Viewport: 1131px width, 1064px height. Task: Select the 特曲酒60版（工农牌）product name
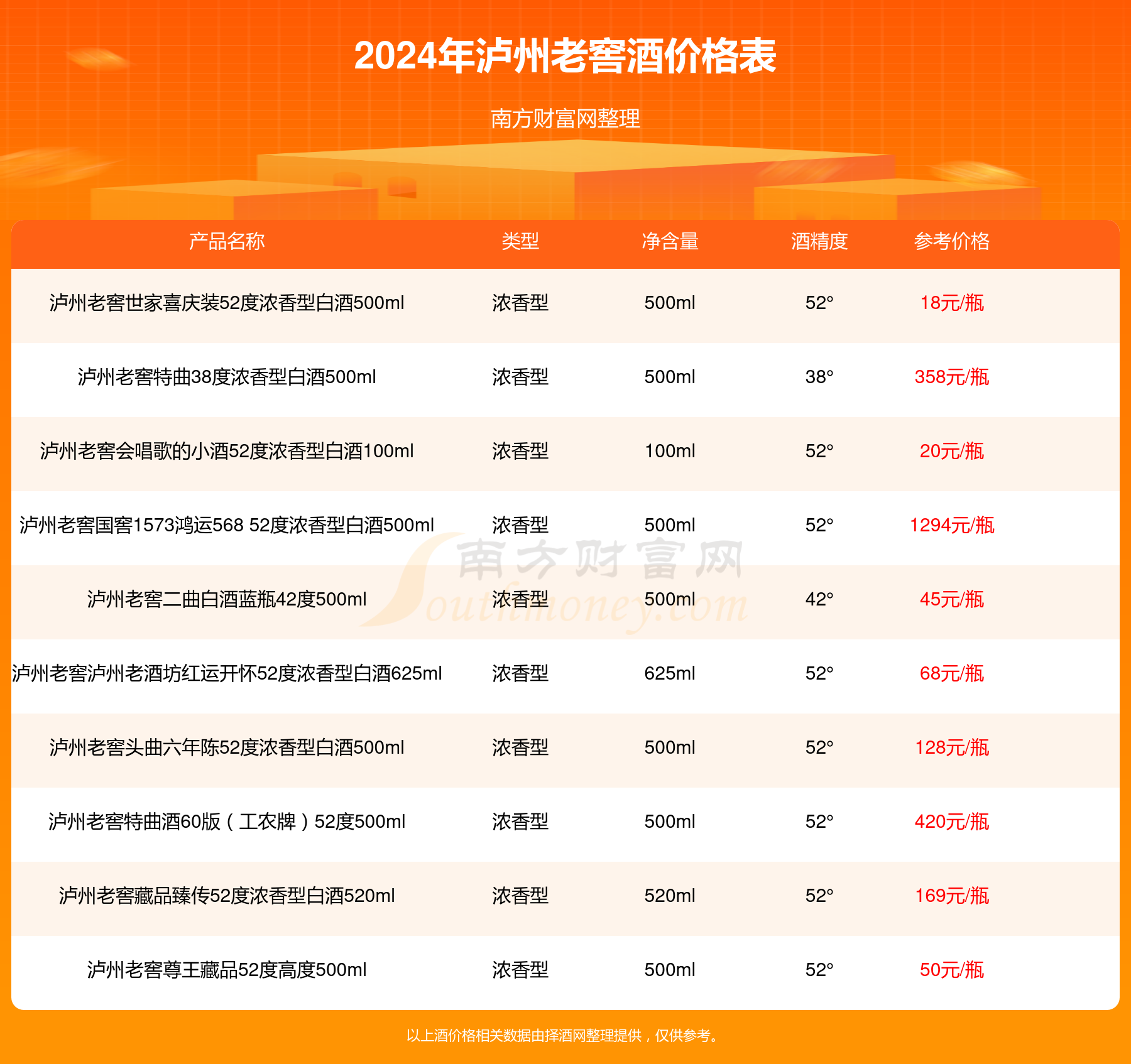(x=227, y=822)
